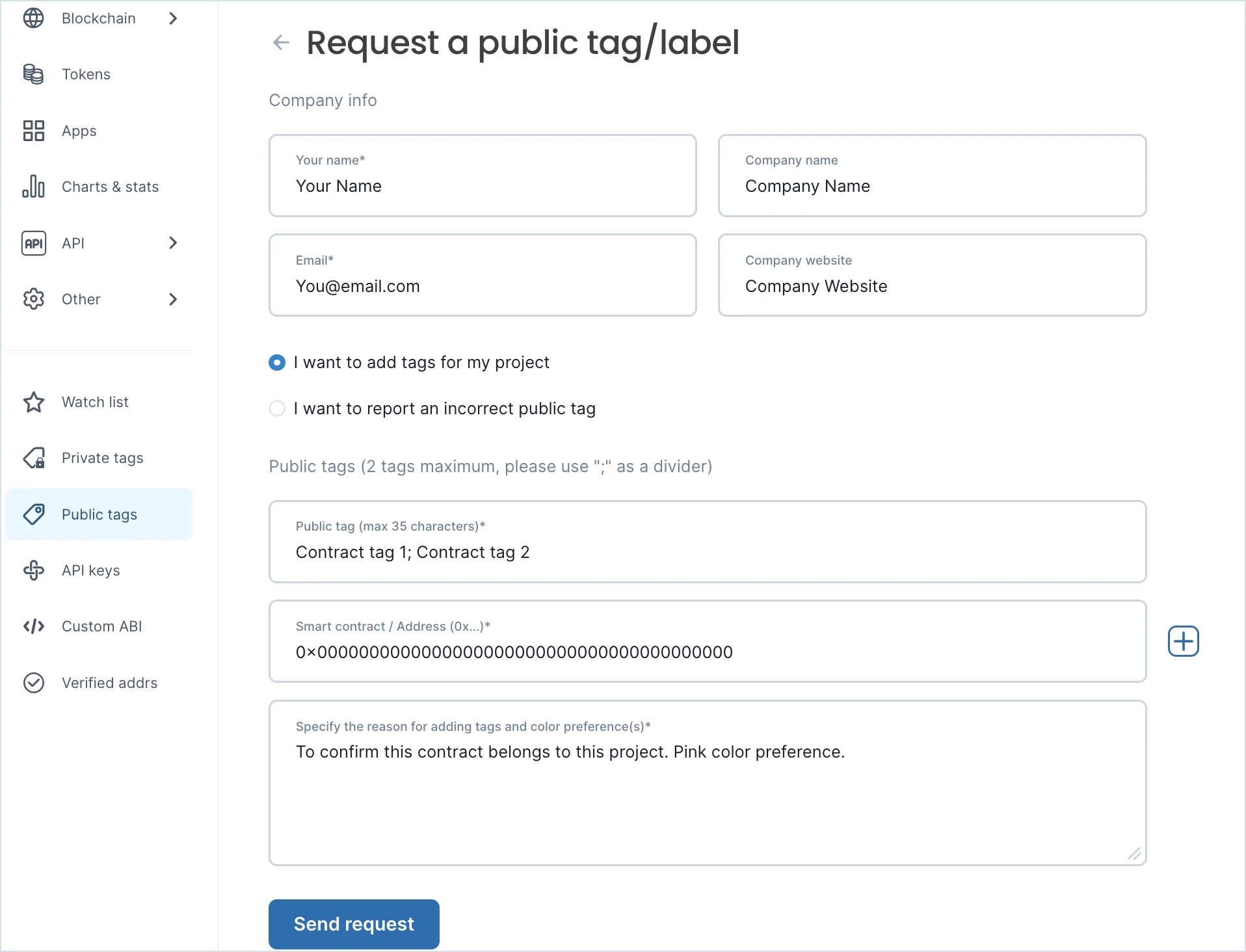Viewport: 1246px width, 952px height.
Task: Click the Watch list star icon
Action: (x=34, y=402)
